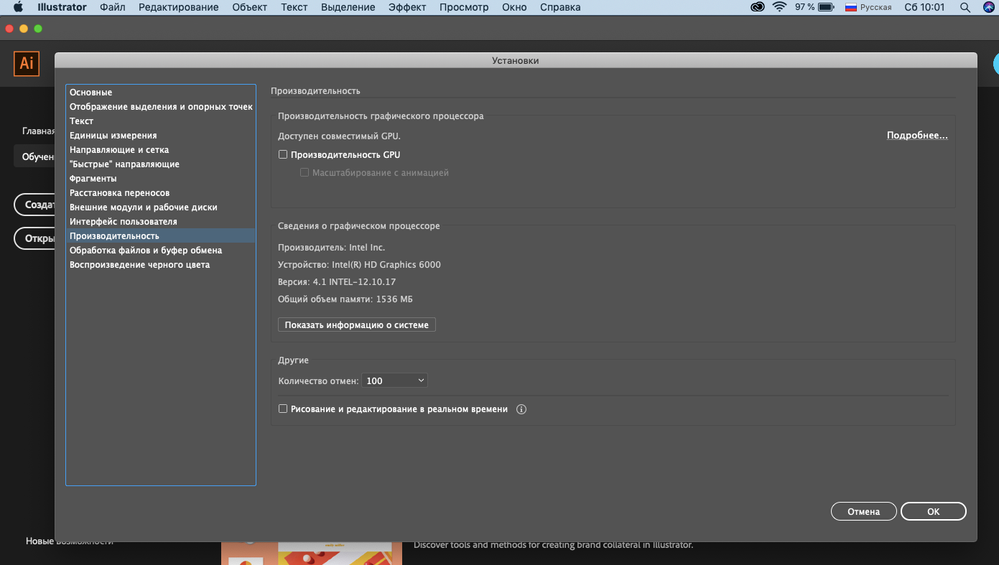
Task: Open the Окно menu
Action: [514, 7]
